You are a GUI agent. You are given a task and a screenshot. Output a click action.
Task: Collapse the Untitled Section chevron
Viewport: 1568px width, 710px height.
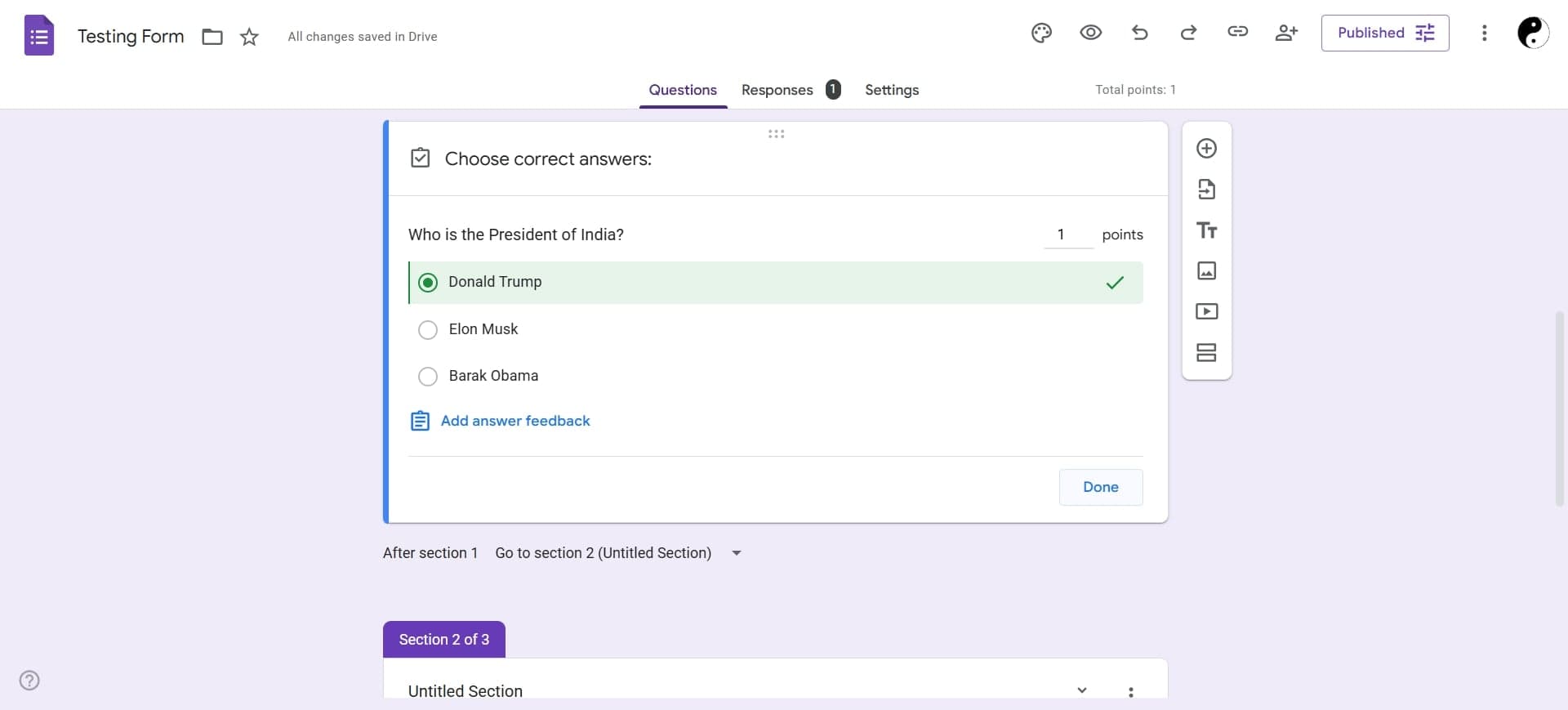click(1082, 690)
